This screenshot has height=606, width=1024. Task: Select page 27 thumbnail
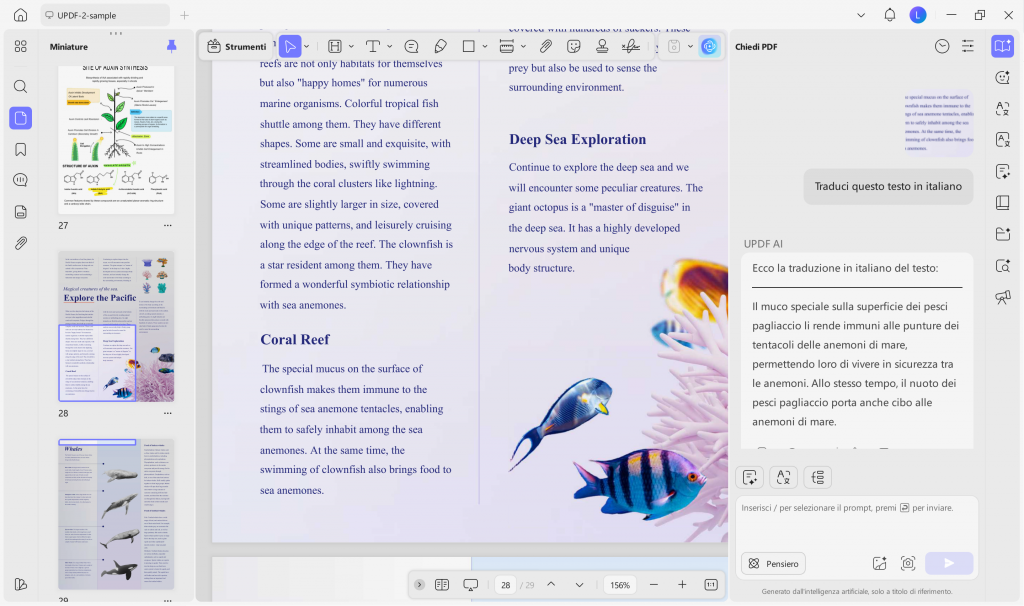pos(116,139)
